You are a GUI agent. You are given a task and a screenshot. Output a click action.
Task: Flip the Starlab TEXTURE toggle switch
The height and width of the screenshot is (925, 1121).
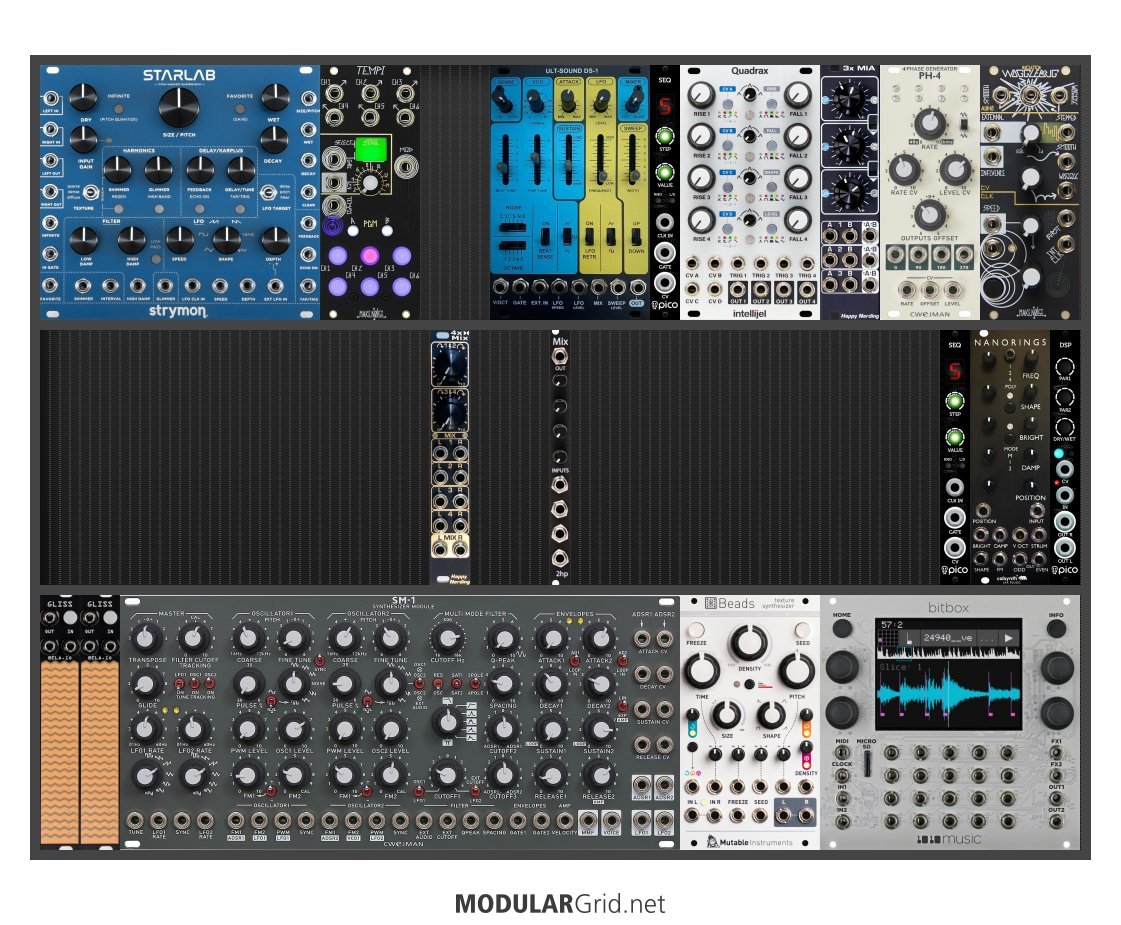(91, 192)
